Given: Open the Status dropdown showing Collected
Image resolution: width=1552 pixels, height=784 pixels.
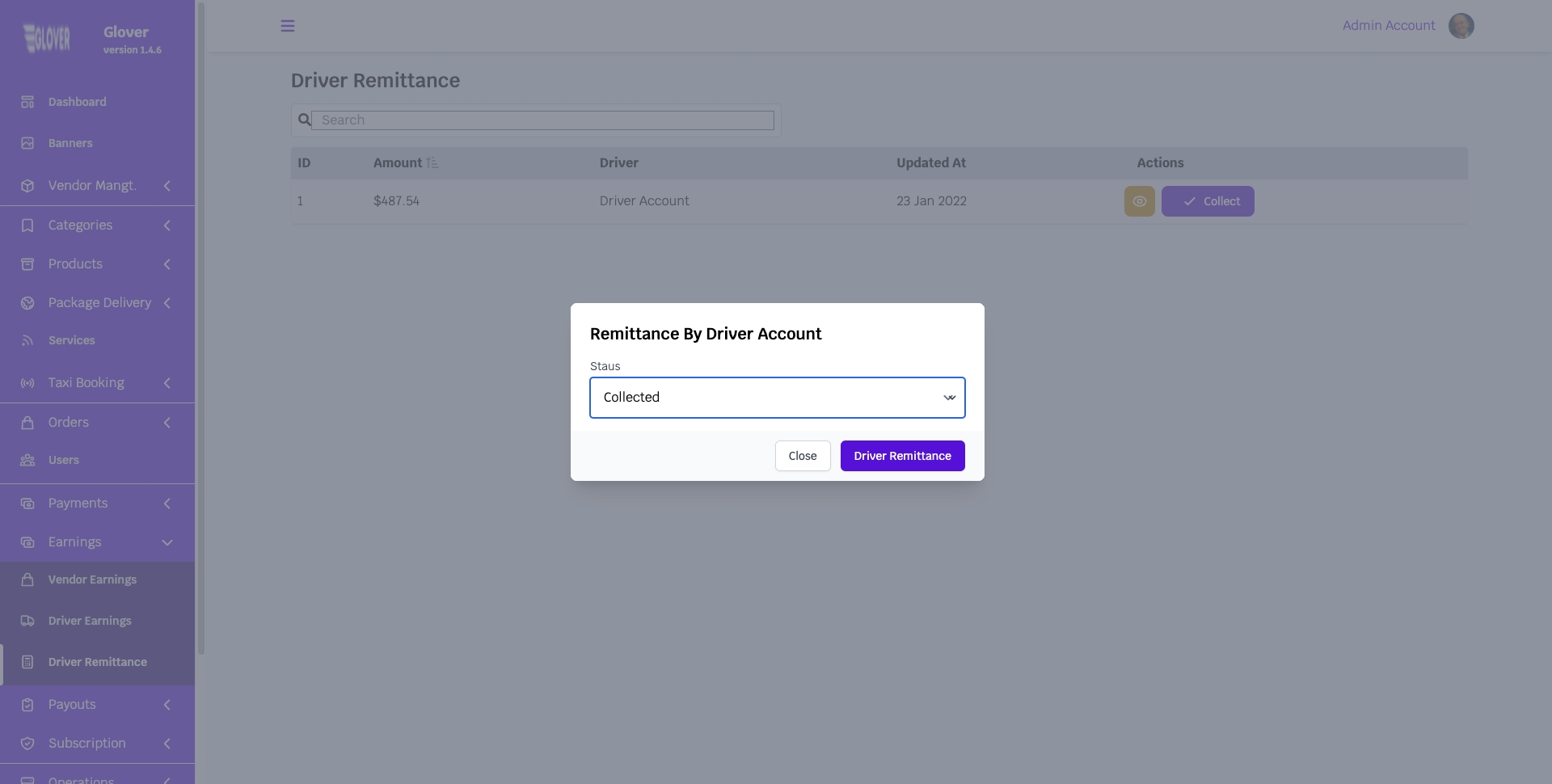Looking at the screenshot, I should pyautogui.click(x=777, y=398).
